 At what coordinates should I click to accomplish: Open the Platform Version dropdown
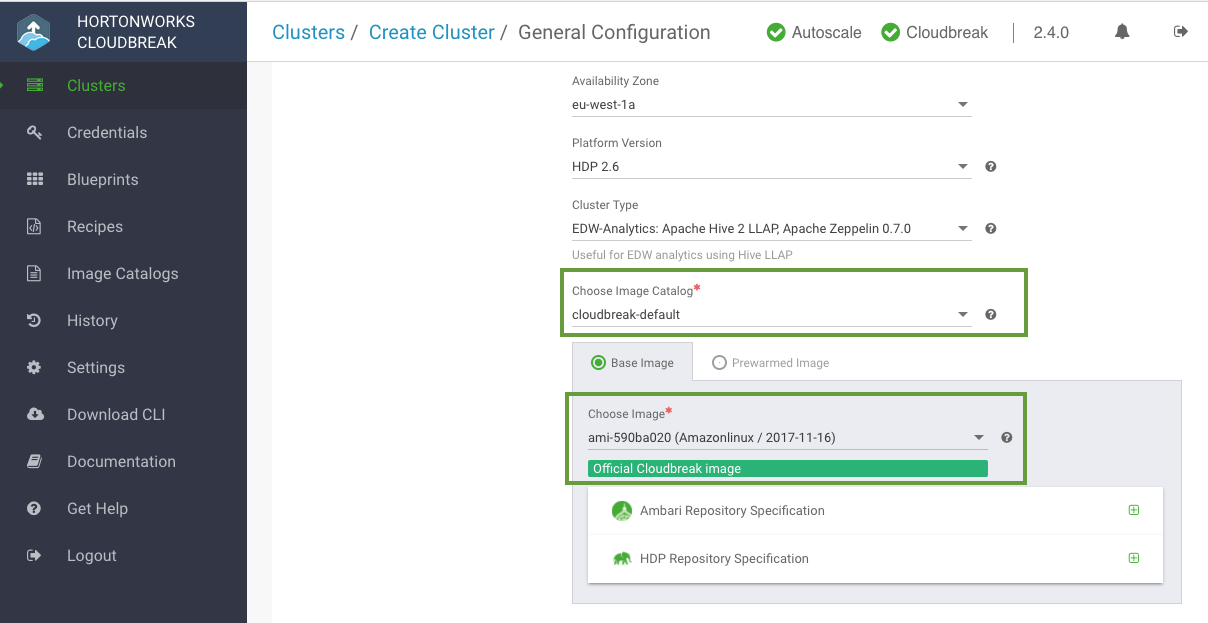pos(770,167)
